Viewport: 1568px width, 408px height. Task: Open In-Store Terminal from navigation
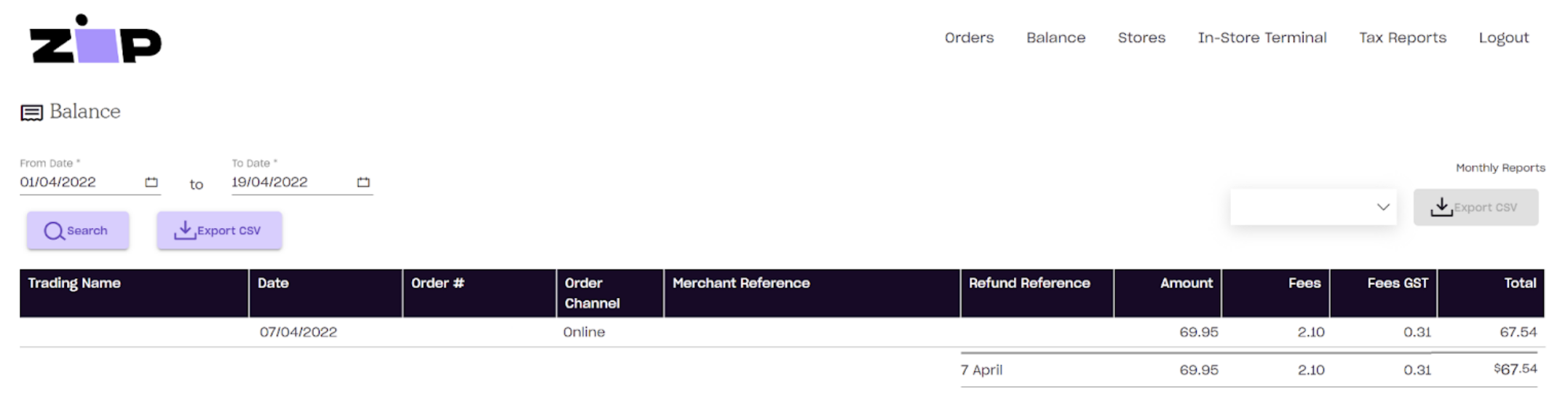(1262, 38)
